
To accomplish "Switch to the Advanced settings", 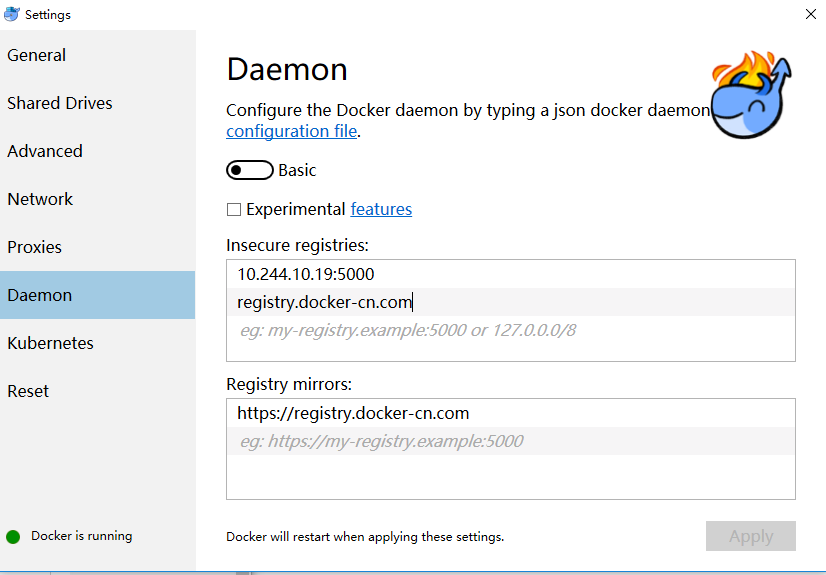I will click(97, 151).
